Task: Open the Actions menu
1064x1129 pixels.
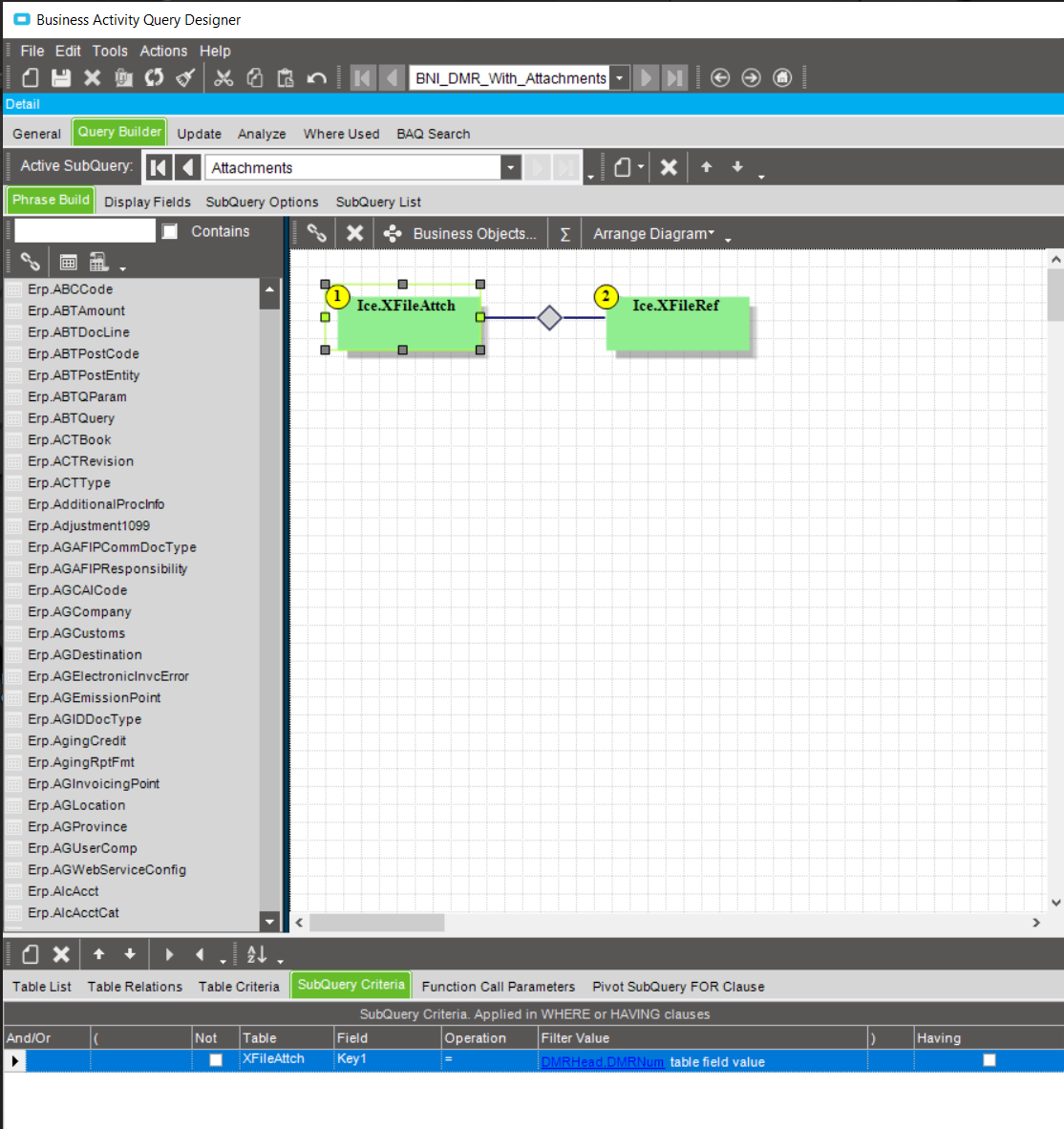Action: tap(163, 52)
